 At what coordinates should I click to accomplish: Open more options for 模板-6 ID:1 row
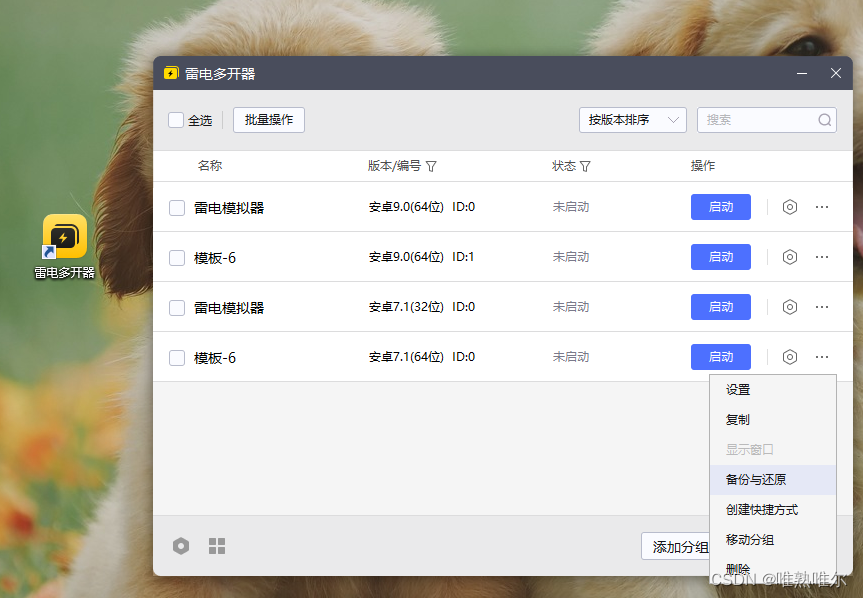822,257
